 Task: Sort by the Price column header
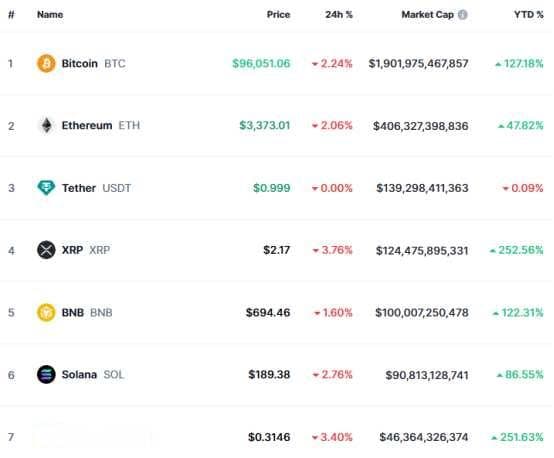[x=278, y=14]
